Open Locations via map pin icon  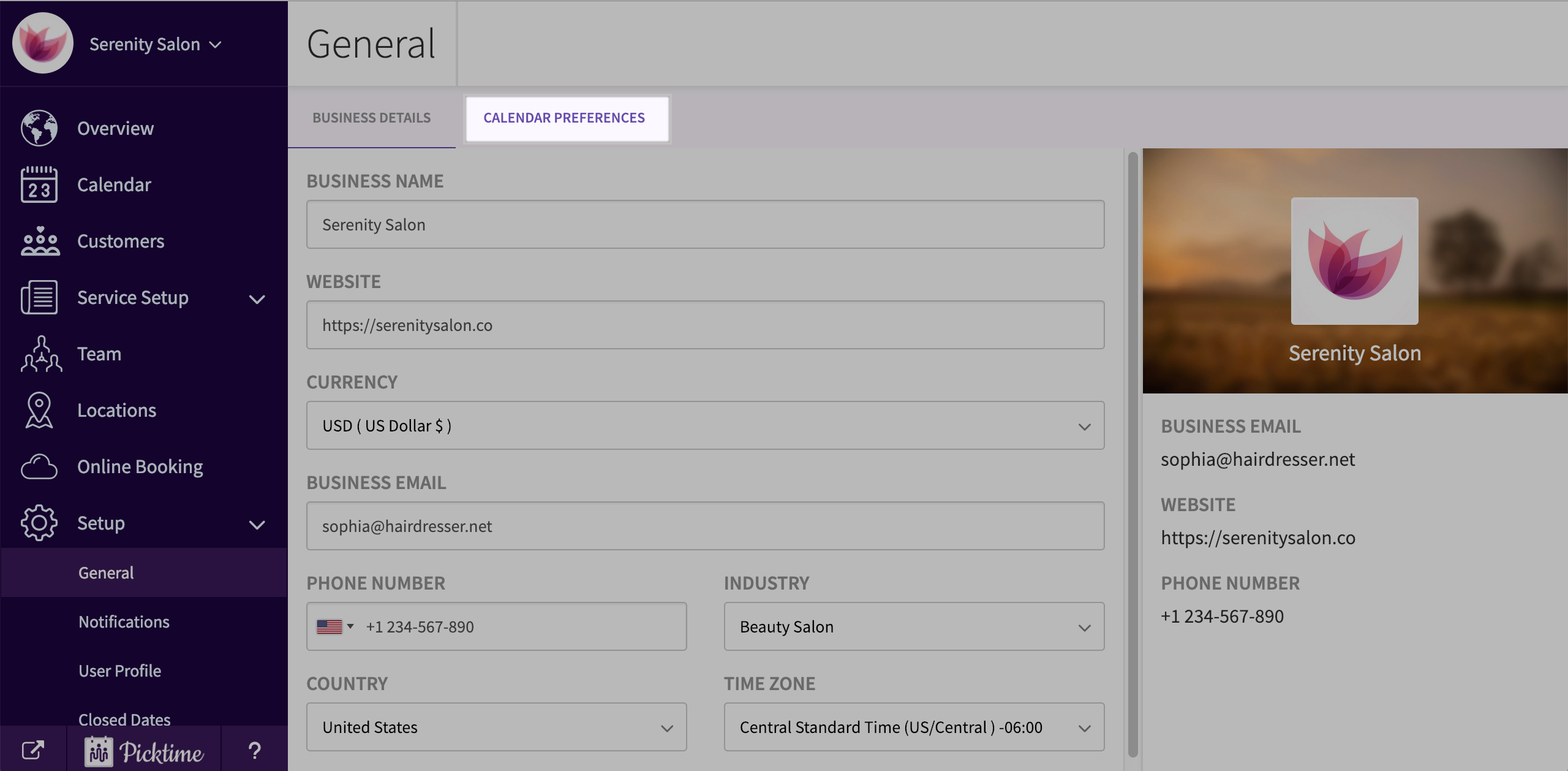[x=39, y=410]
